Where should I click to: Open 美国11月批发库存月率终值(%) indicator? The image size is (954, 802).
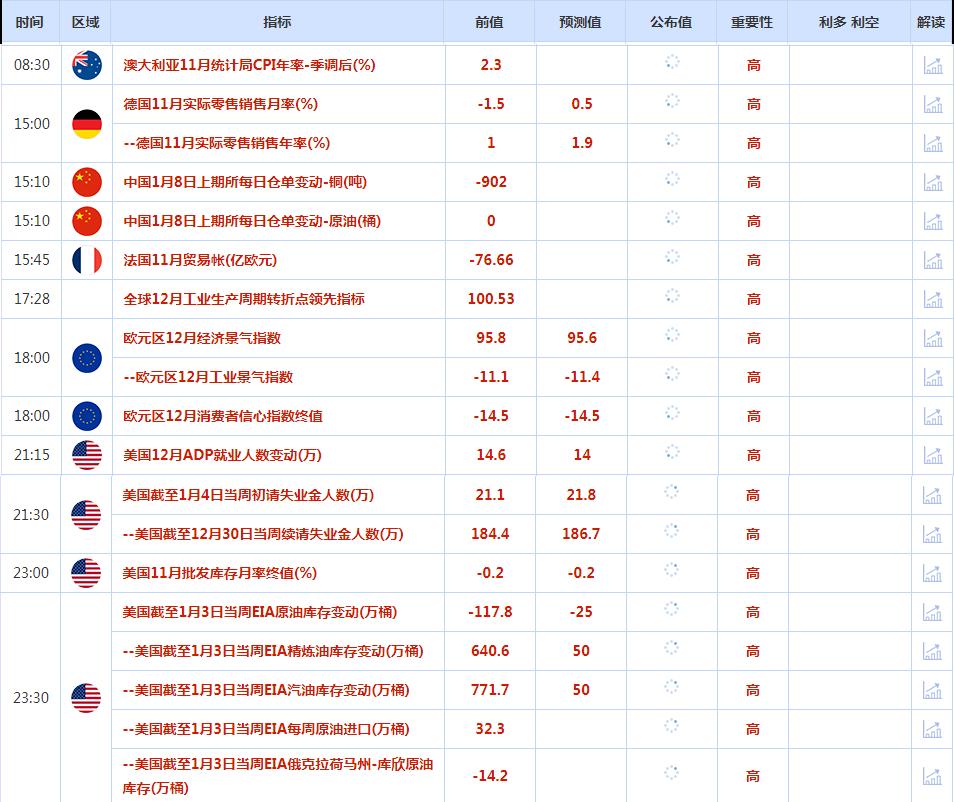pos(220,573)
